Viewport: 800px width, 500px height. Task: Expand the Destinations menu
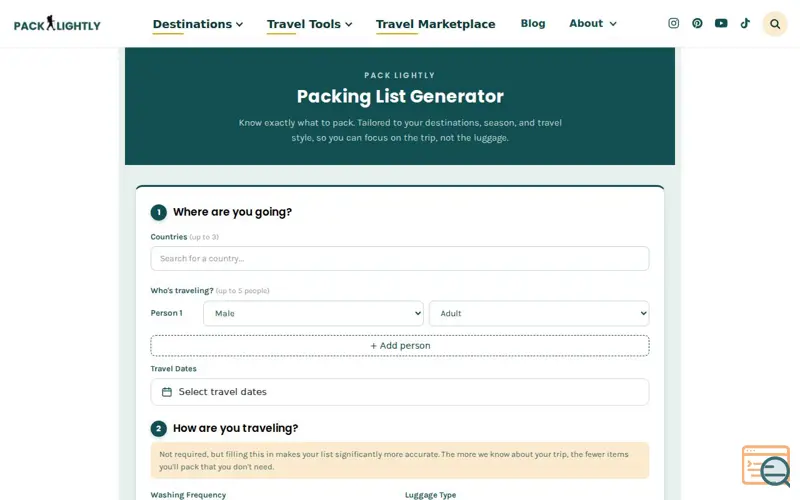click(198, 24)
